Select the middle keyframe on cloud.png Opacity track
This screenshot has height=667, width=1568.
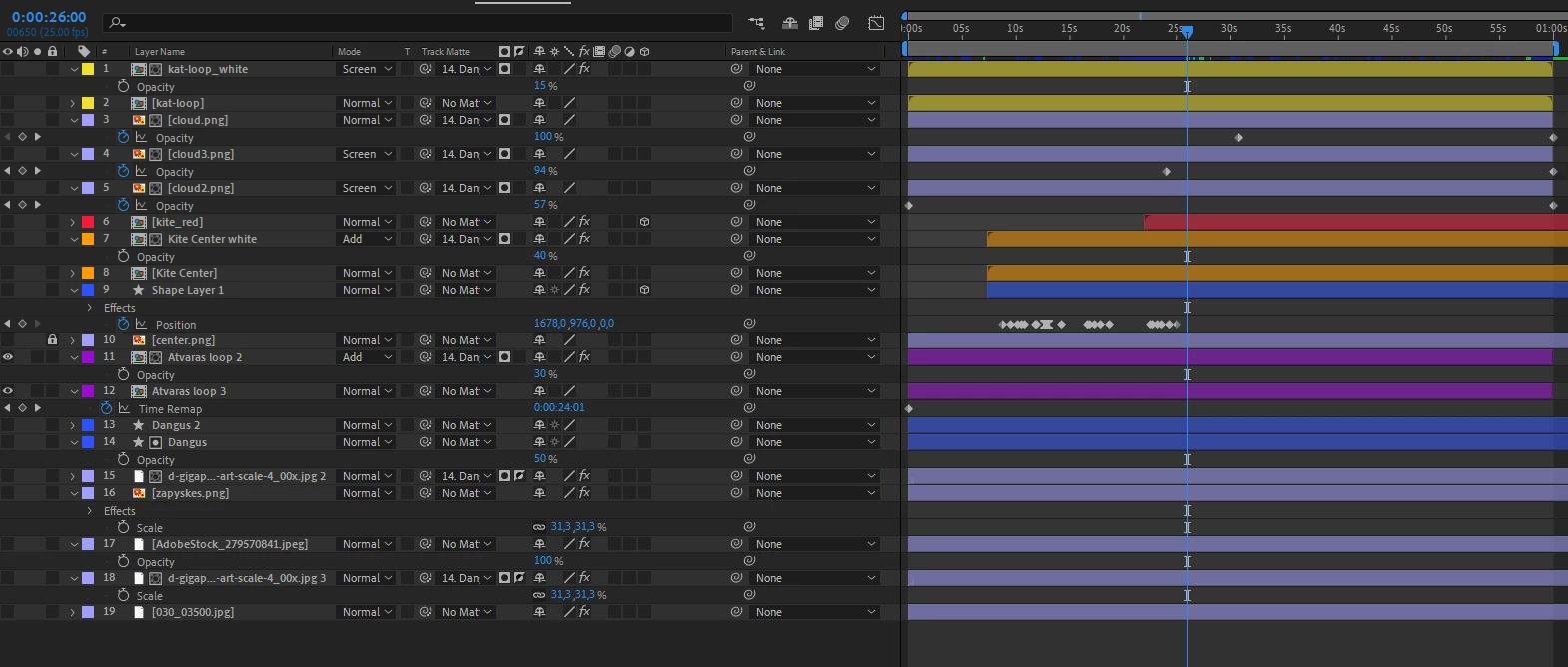tap(1239, 137)
